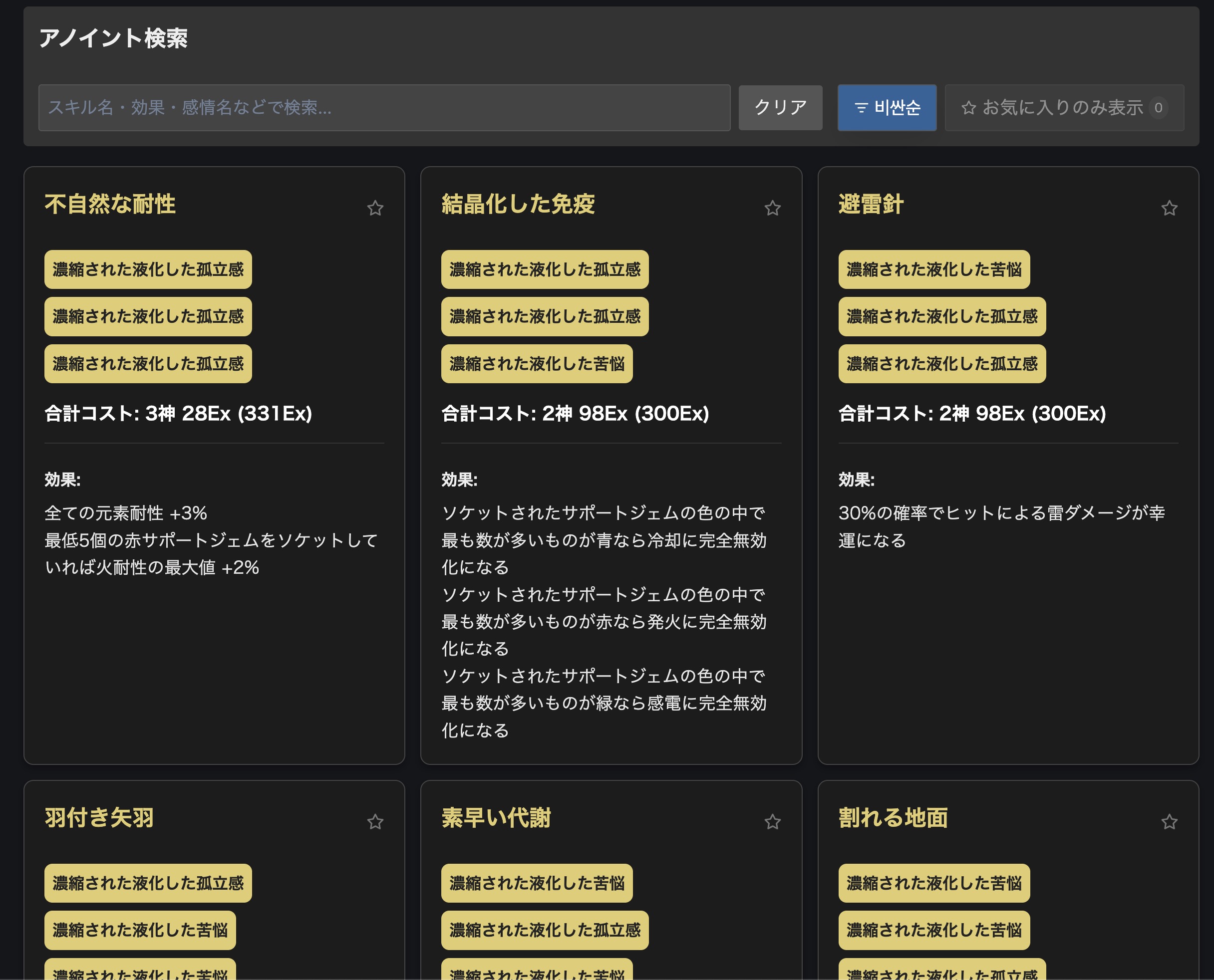
Task: Click 濃縮された液化した苦悩 chip on 素早い代謝
Action: 537,884
